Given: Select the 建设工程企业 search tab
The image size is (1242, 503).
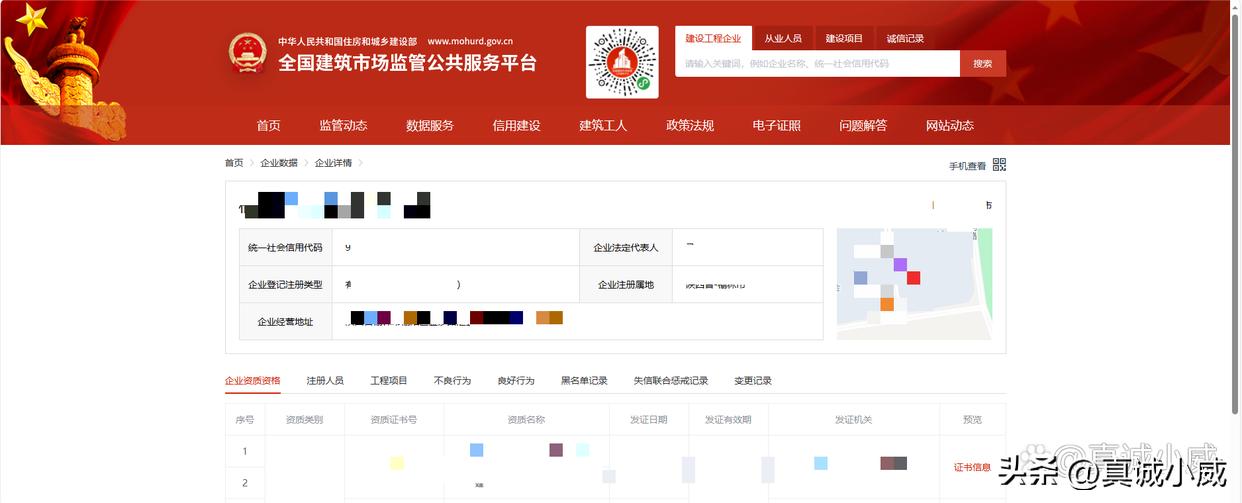Looking at the screenshot, I should coord(713,38).
